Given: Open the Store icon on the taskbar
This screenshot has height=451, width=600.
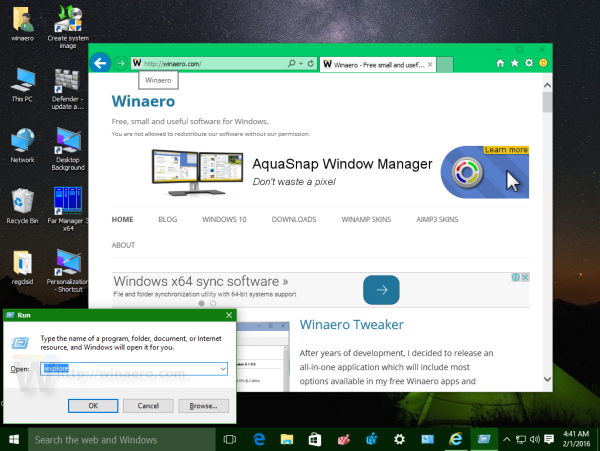Looking at the screenshot, I should click(315, 440).
